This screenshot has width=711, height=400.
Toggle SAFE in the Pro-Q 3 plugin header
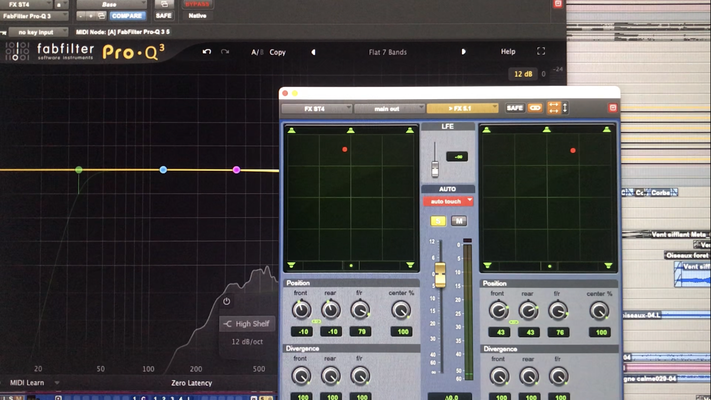pyautogui.click(x=164, y=16)
